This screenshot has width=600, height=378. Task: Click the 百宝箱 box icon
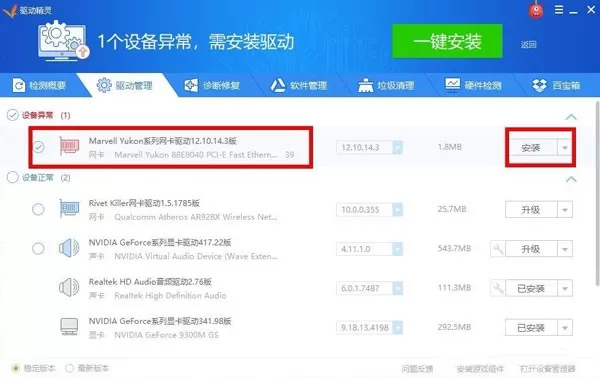pos(540,85)
